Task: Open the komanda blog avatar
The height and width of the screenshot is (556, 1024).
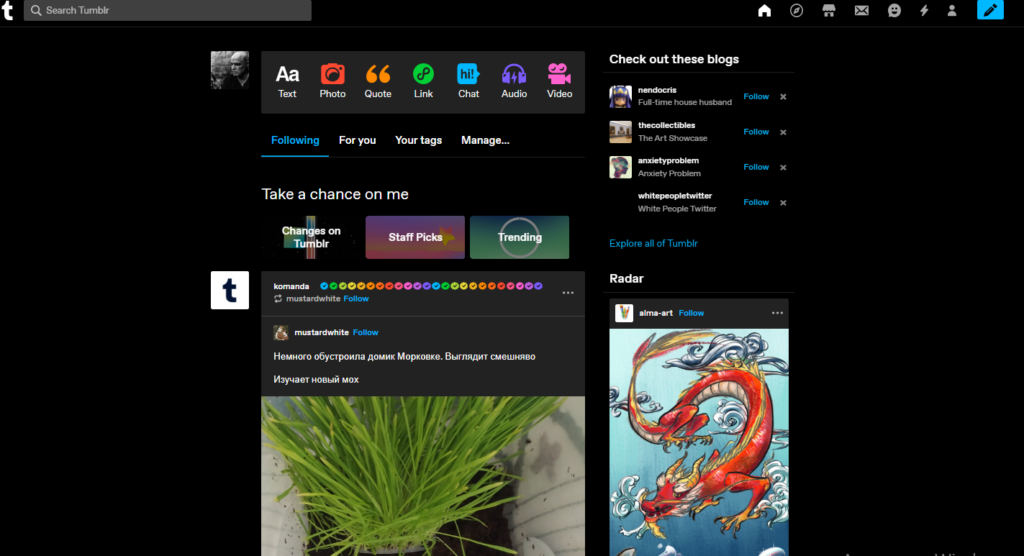Action: (x=230, y=290)
